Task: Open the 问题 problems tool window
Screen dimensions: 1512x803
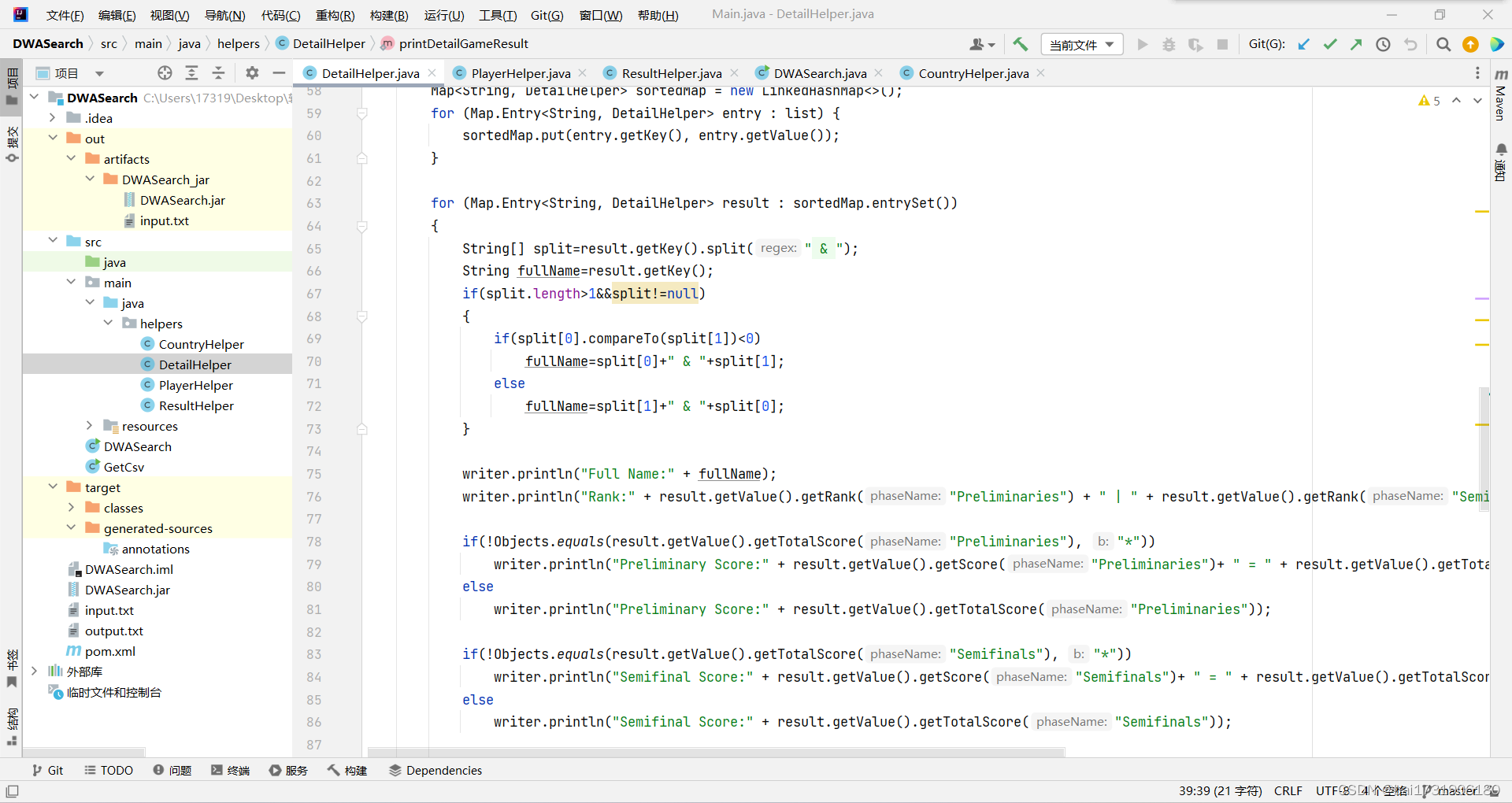Action: [x=172, y=770]
